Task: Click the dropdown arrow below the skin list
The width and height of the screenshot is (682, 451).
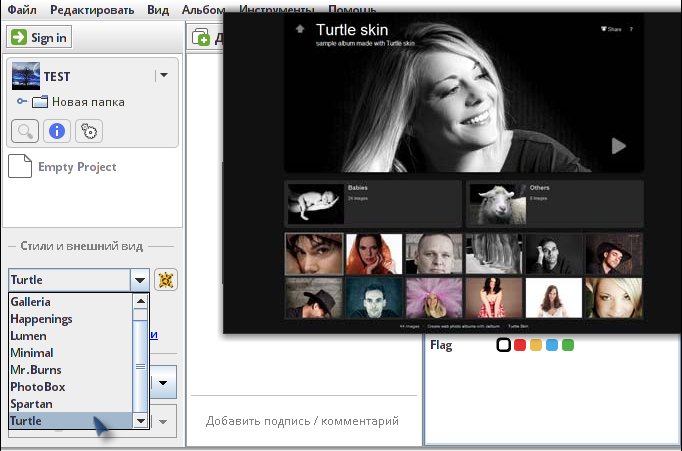Action: [163, 383]
